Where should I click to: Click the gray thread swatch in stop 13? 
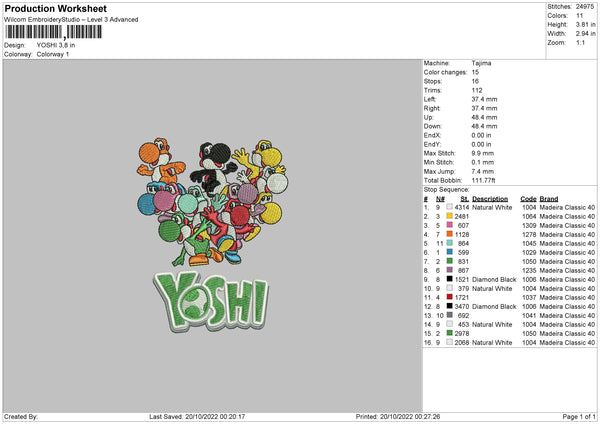tap(450, 315)
